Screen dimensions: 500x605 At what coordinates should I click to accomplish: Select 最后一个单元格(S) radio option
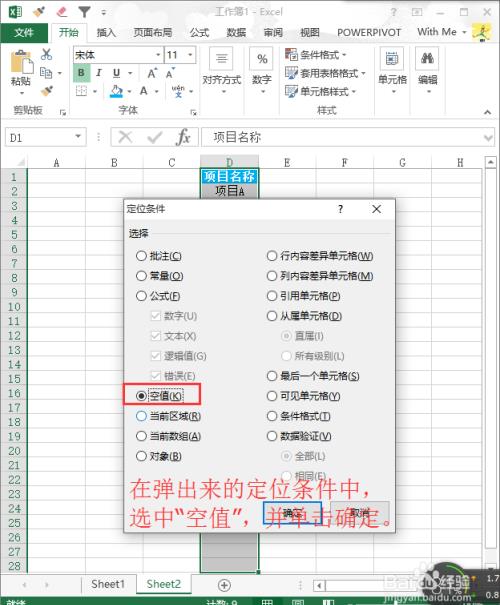coord(313,376)
